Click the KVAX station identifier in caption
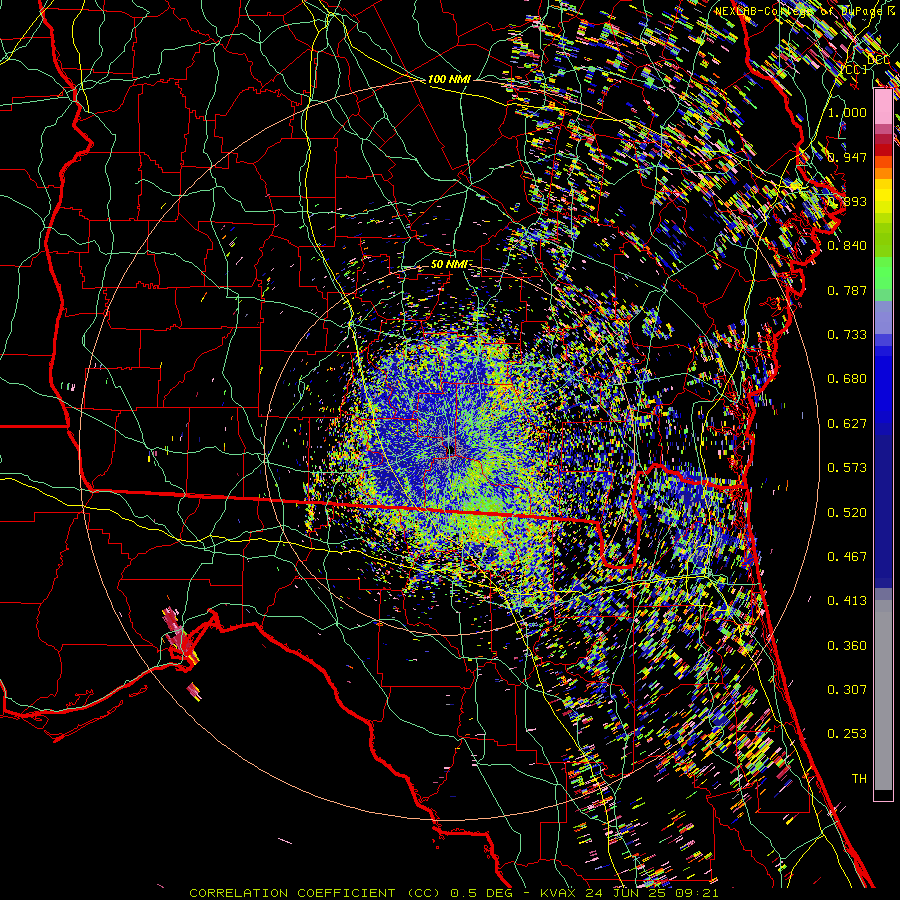 (x=560, y=893)
